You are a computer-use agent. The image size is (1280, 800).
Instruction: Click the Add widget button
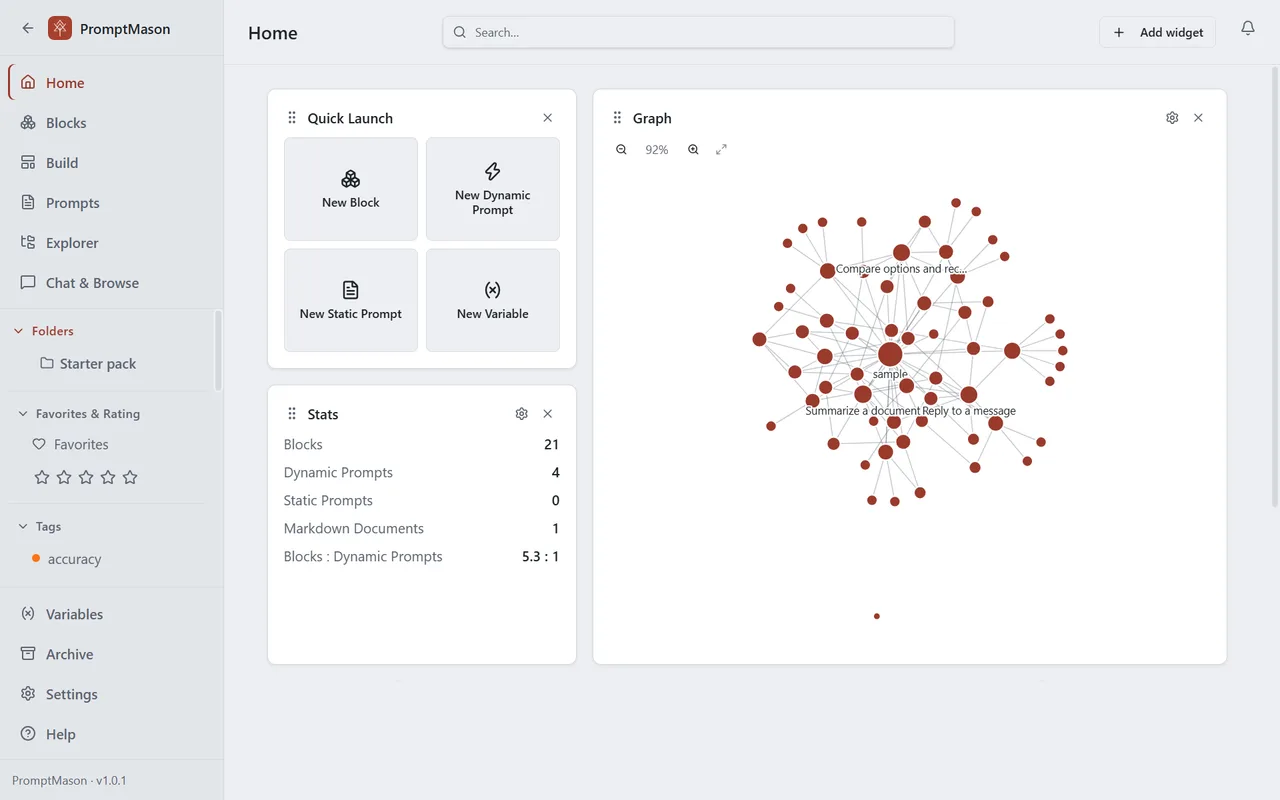1158,32
